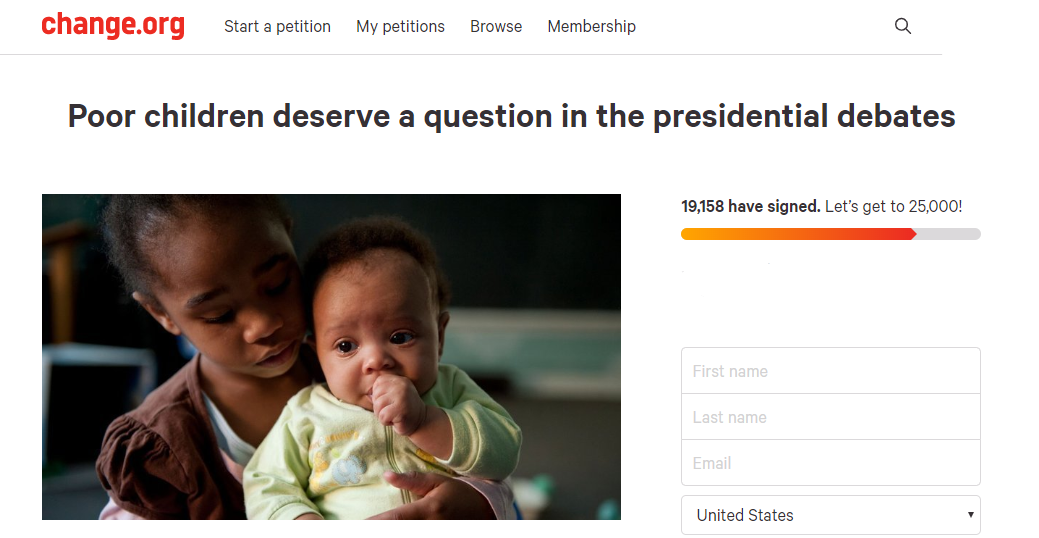
Task: Go home via the change.org logo
Action: point(113,25)
